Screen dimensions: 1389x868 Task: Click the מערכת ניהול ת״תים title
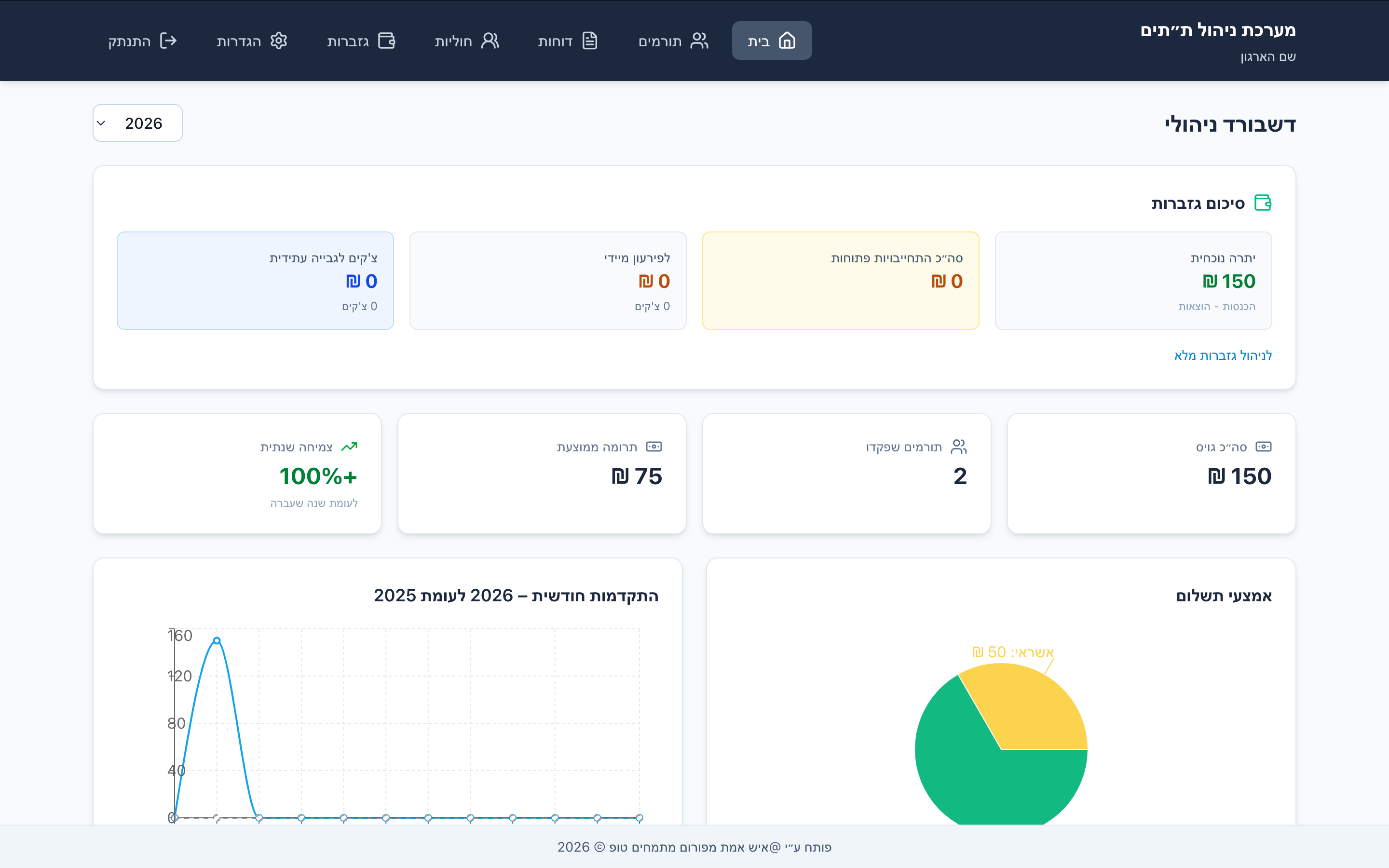(x=1217, y=30)
